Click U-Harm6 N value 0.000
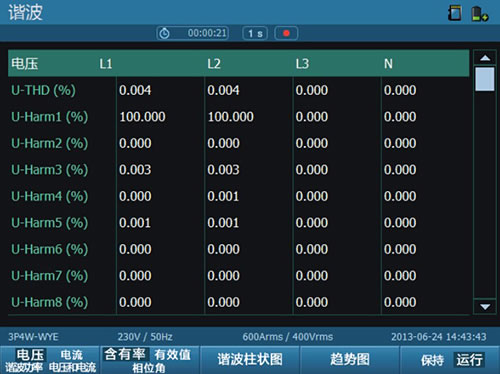The height and width of the screenshot is (374, 500). [x=400, y=249]
